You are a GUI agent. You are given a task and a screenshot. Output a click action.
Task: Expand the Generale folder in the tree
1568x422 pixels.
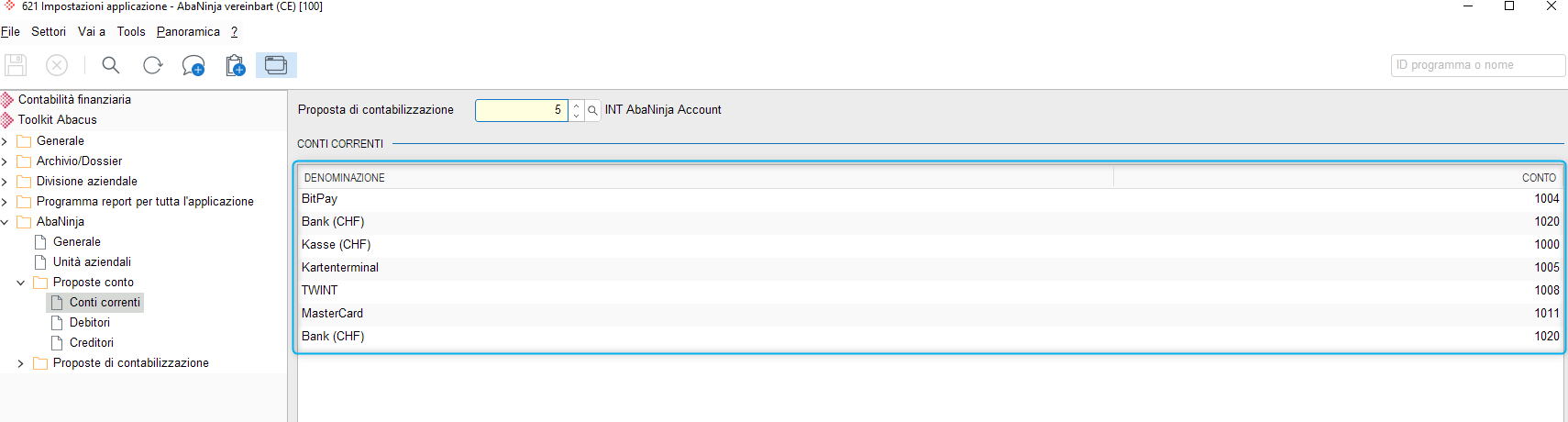pos(5,141)
